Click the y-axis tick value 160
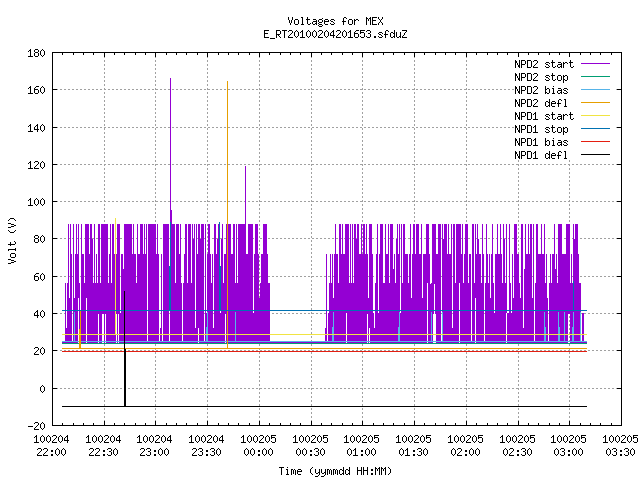This screenshot has width=640, height=480. (x=36, y=90)
